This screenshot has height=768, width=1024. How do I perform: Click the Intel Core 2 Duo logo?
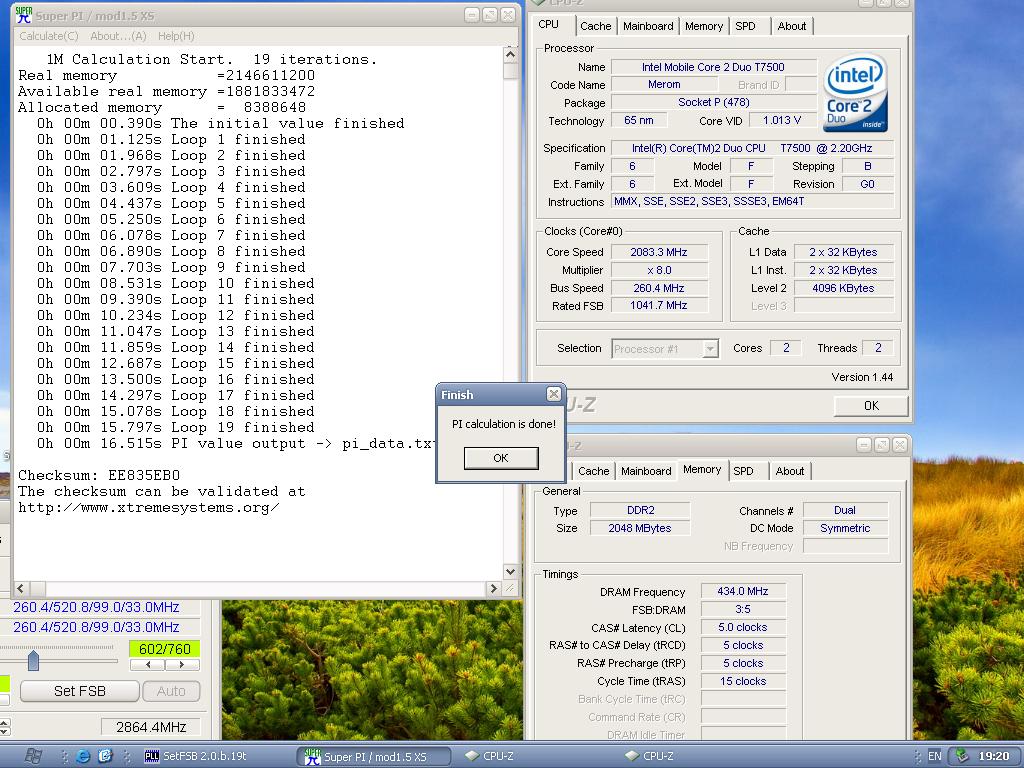(856, 92)
